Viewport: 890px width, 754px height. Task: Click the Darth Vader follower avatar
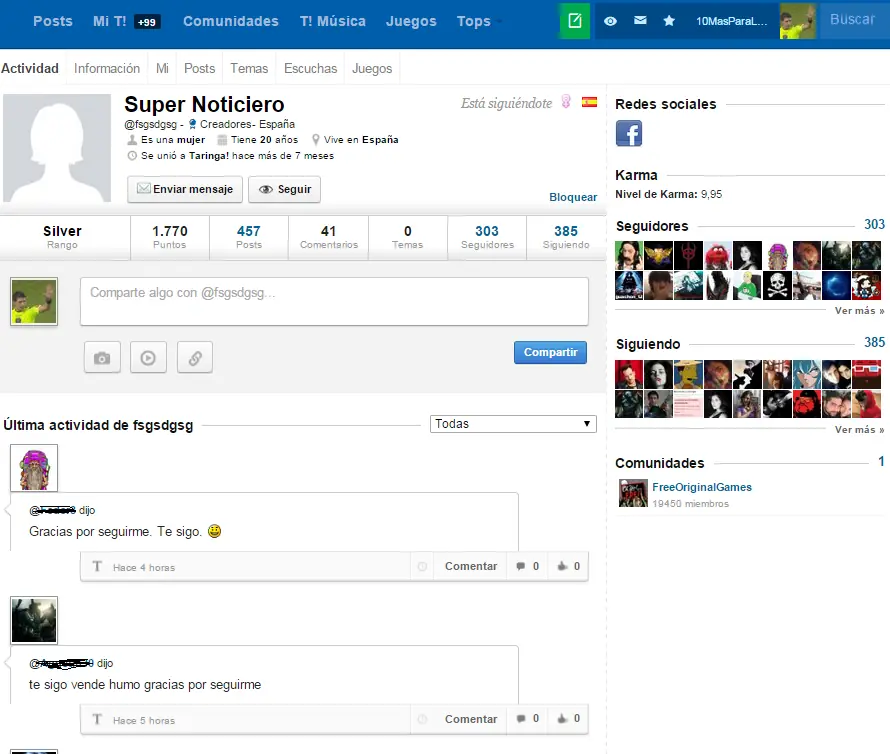click(629, 285)
